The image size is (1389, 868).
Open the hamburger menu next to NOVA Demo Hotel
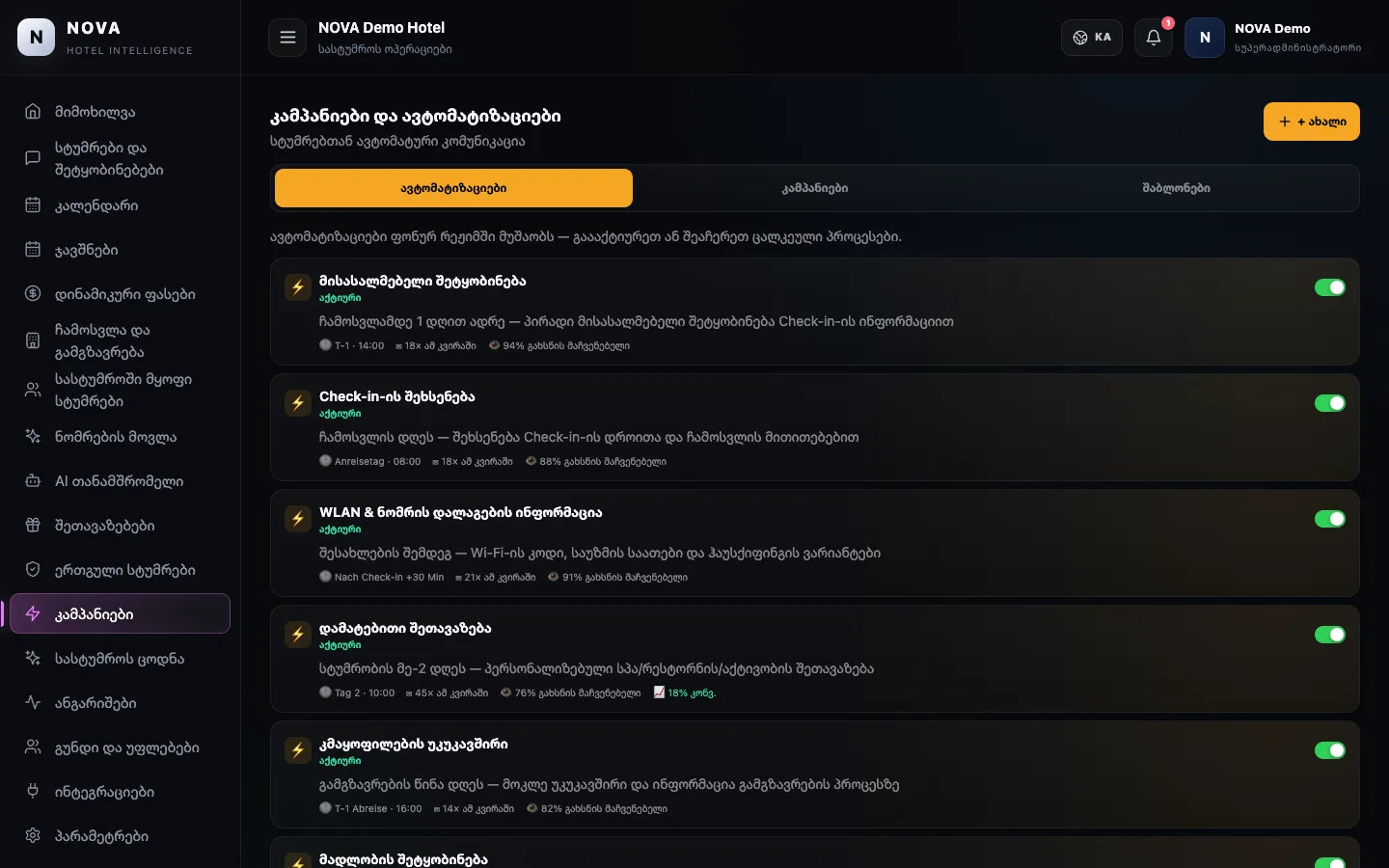click(x=287, y=38)
